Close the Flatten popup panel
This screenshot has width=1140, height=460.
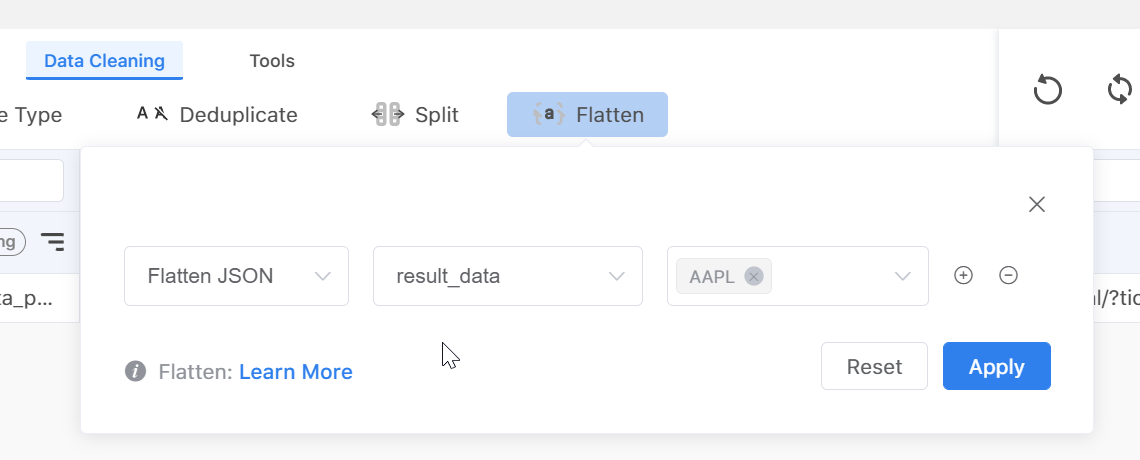tap(1037, 205)
